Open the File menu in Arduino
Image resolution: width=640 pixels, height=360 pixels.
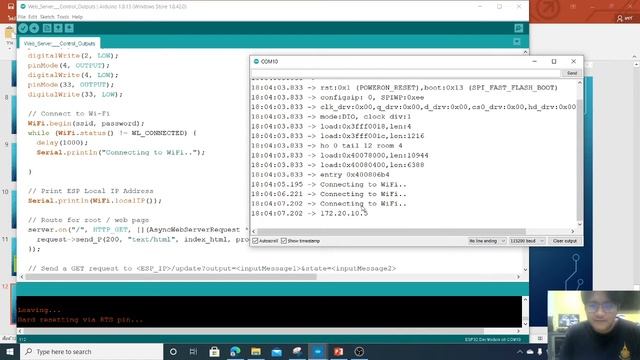click(22, 17)
